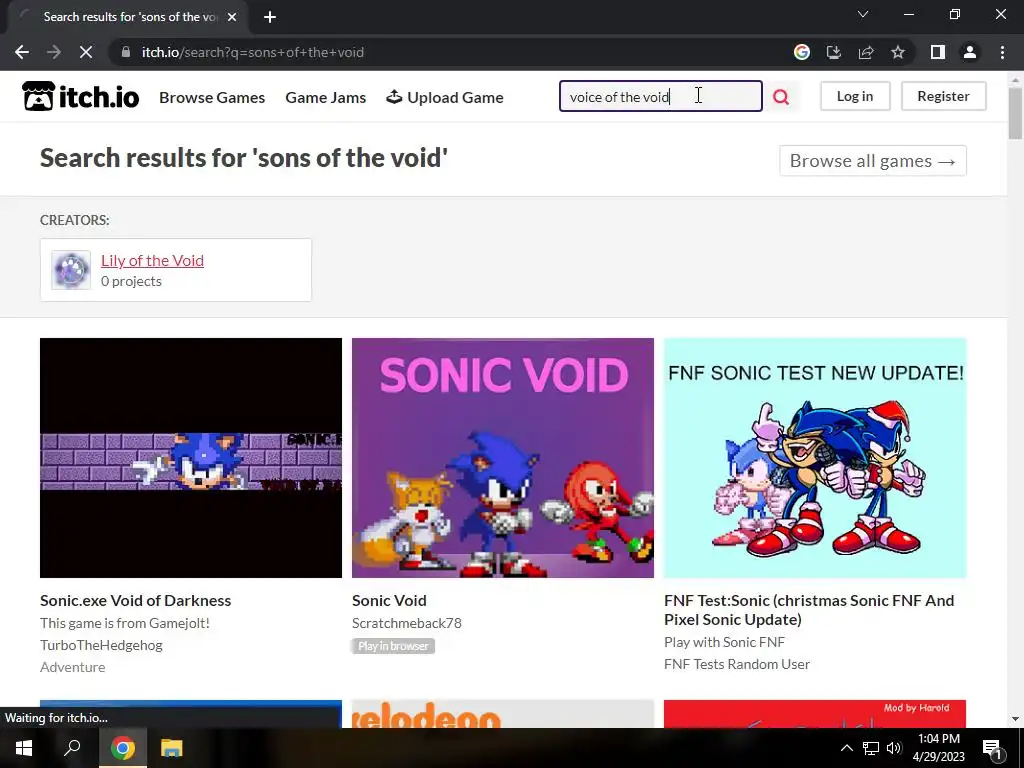Click the Play in browser badge
The image size is (1024, 768).
[393, 646]
